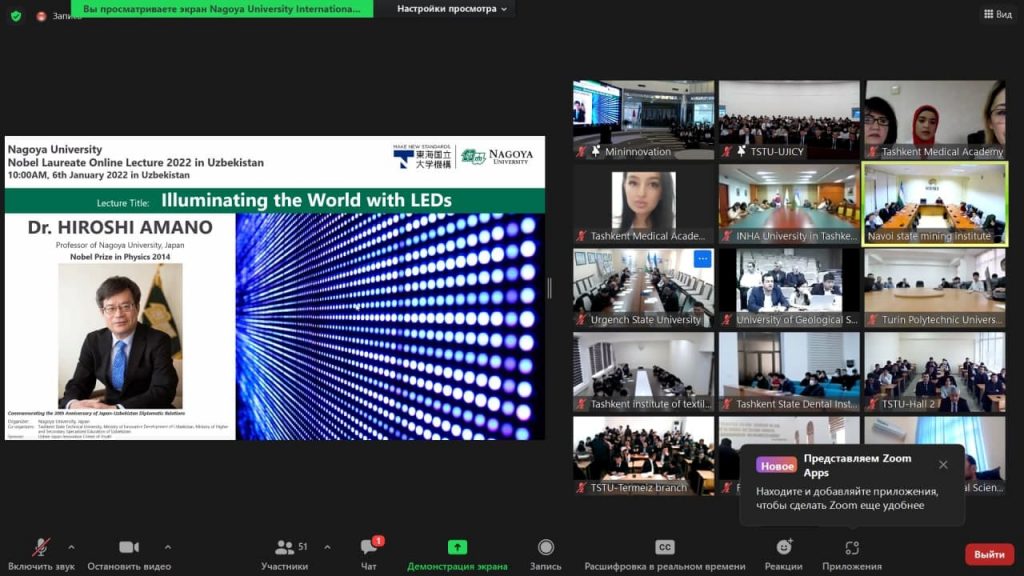Click the pin icon on TSTU-UJICY tile
Screen dimensions: 1024x576
coord(741,152)
